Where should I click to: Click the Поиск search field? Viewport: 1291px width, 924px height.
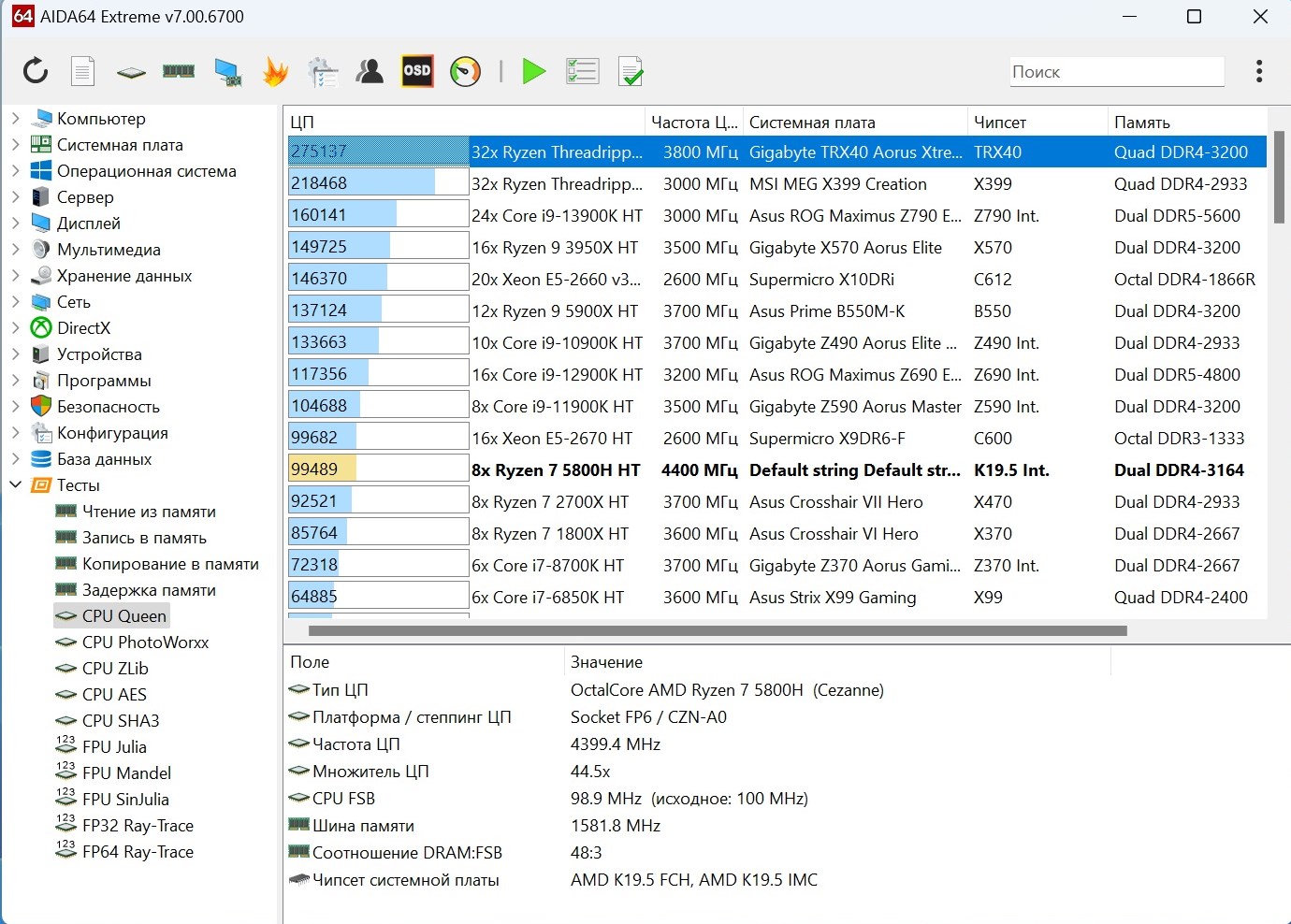(x=1116, y=72)
